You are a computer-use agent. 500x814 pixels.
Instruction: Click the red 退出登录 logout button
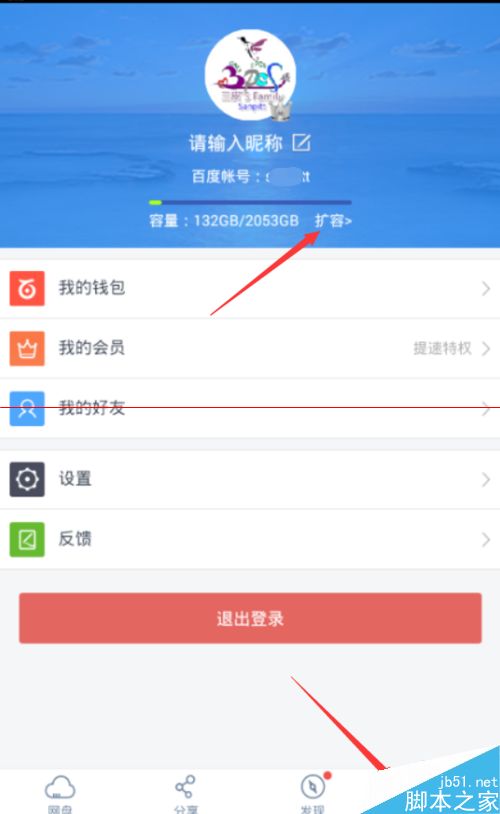click(250, 618)
